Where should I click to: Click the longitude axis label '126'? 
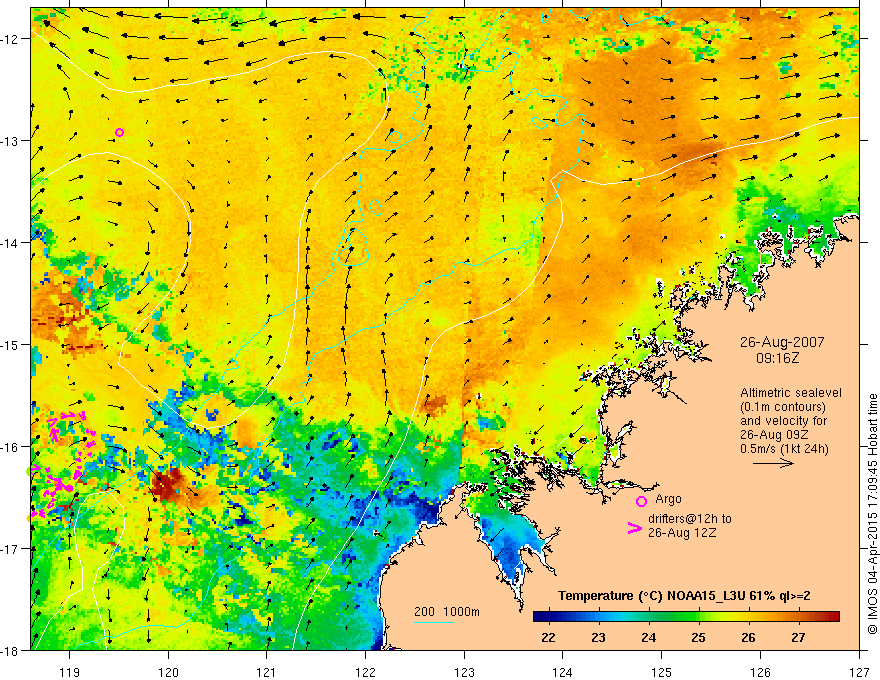pos(760,672)
